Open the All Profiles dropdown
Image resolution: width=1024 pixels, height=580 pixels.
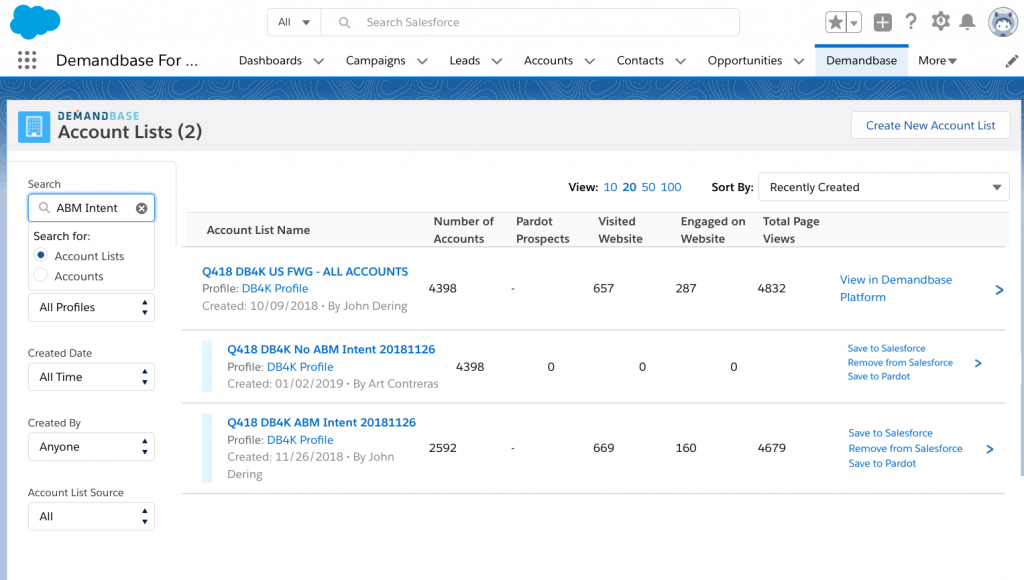point(91,307)
